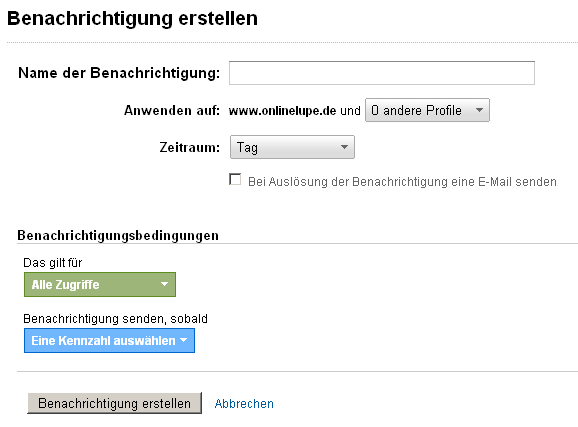Click the Benachrichtigung senden, sobald text
Screen dimensions: 578x427
115,319
